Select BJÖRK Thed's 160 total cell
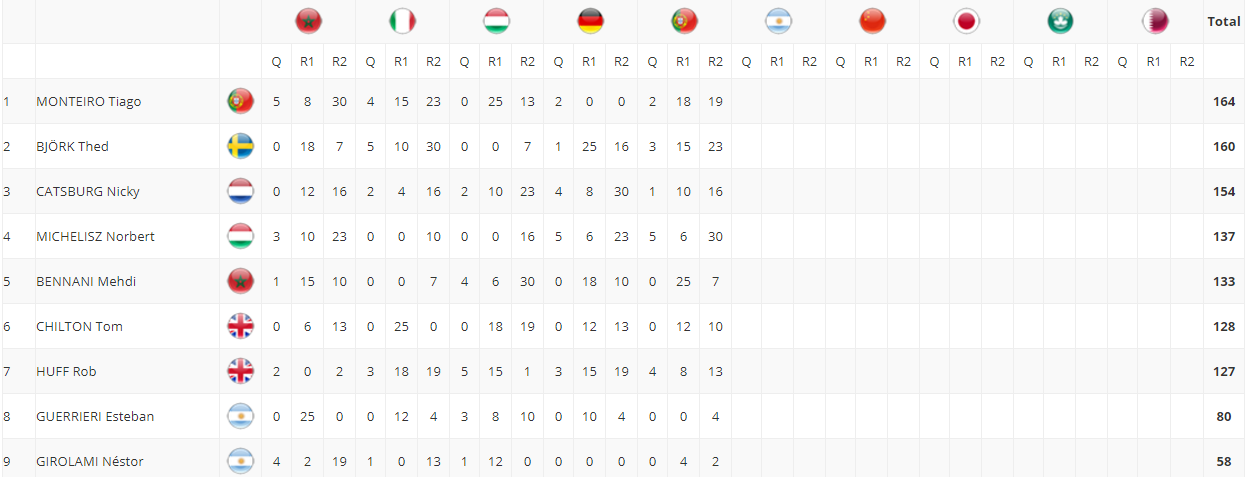The image size is (1247, 477). coord(1224,146)
